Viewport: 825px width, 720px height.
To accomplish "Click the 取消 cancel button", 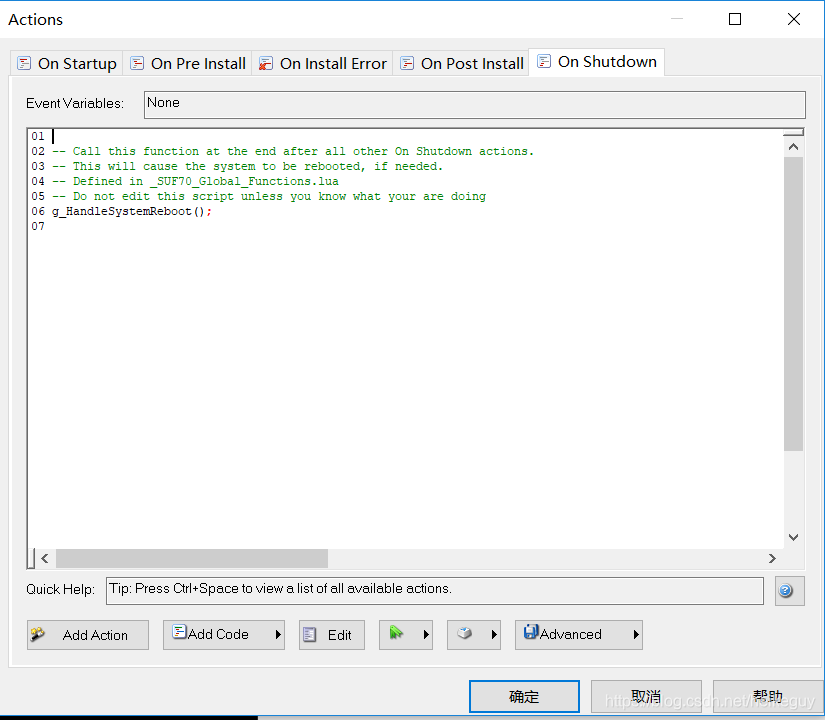I will 646,696.
